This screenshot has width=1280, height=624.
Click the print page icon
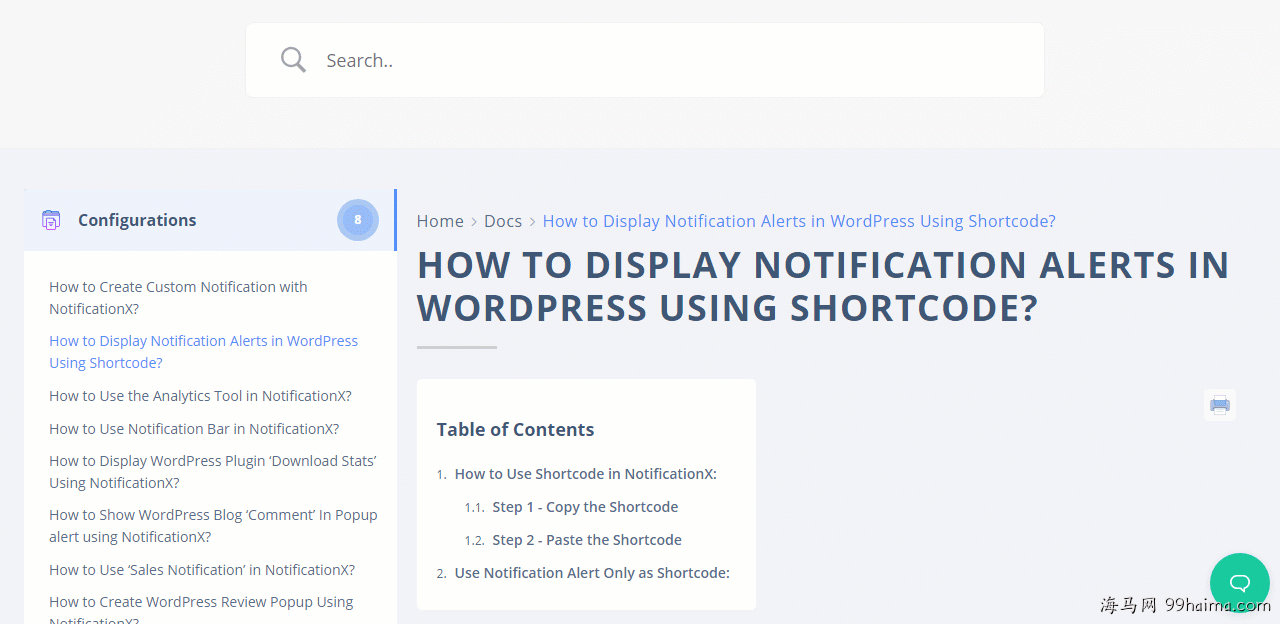(1220, 404)
